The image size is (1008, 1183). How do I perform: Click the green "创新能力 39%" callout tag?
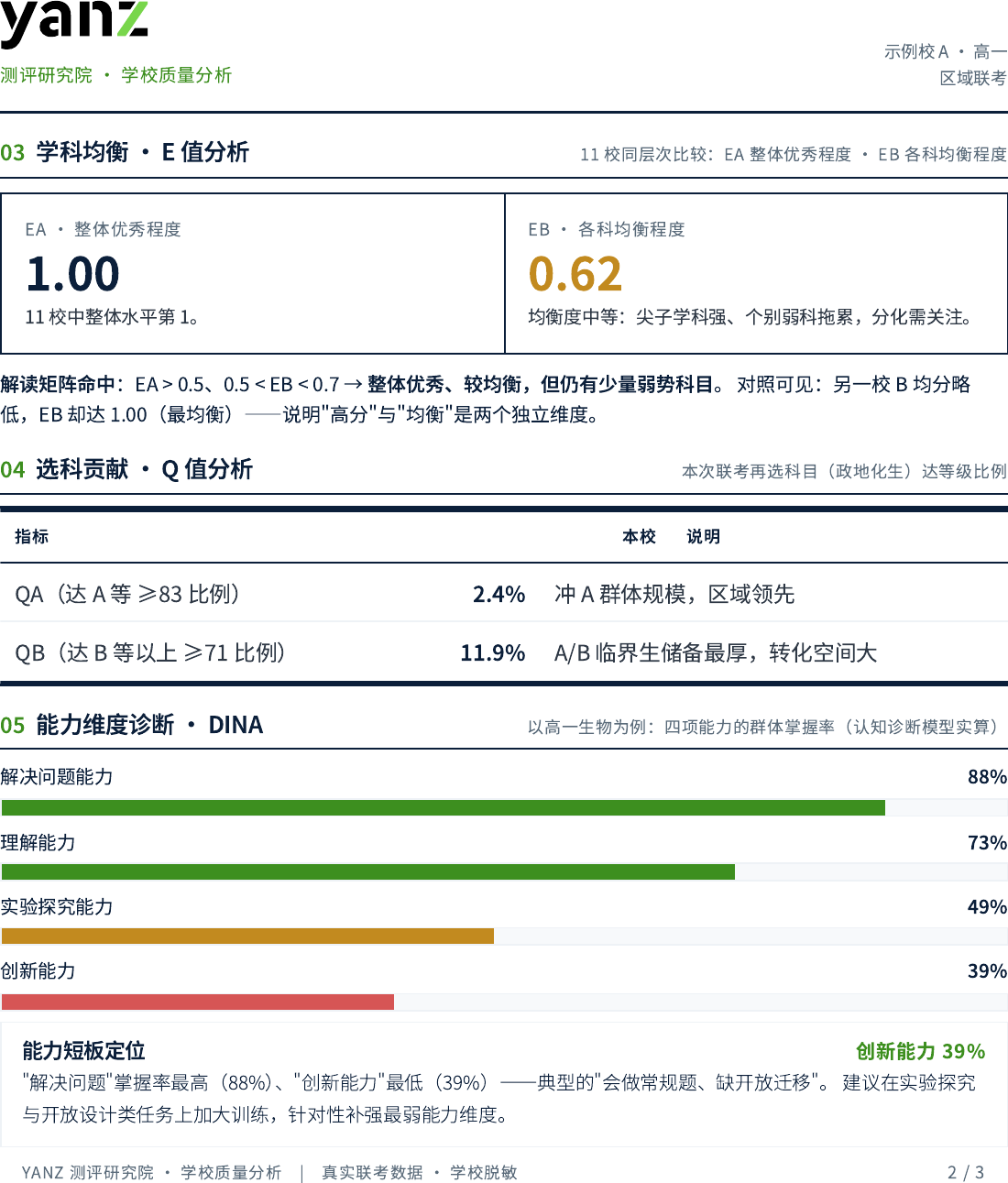pos(920,1051)
